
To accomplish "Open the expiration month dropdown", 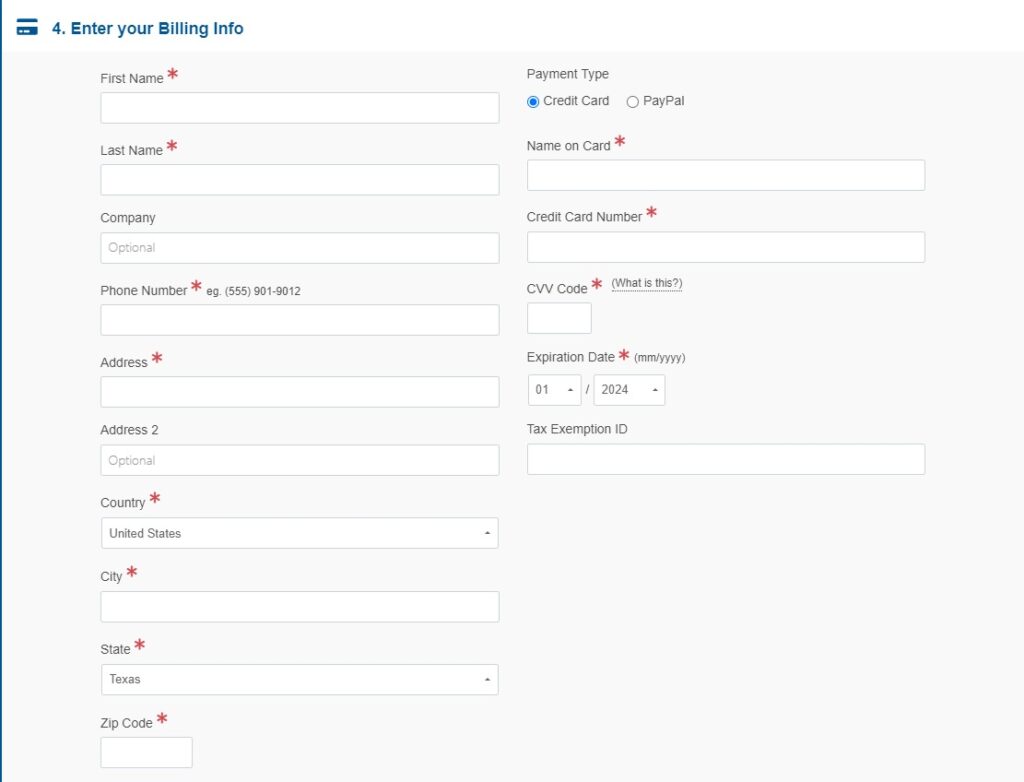I will (554, 390).
